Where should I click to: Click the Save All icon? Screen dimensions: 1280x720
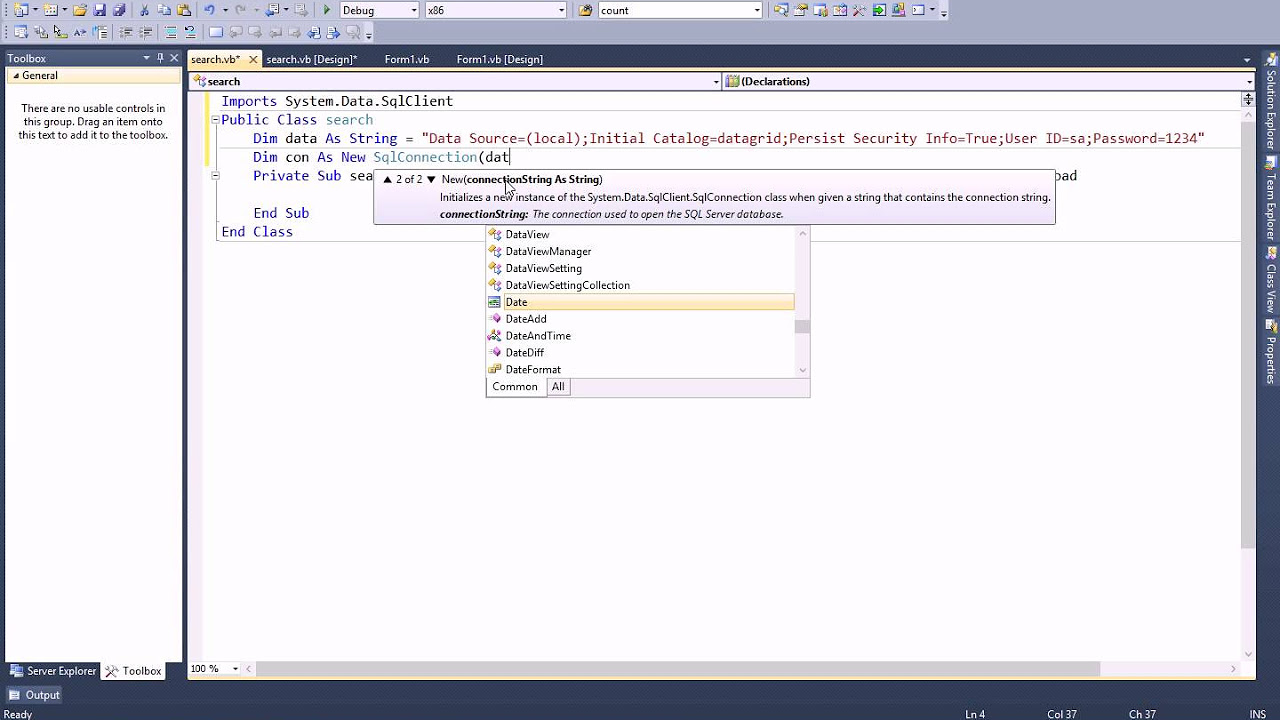click(119, 10)
